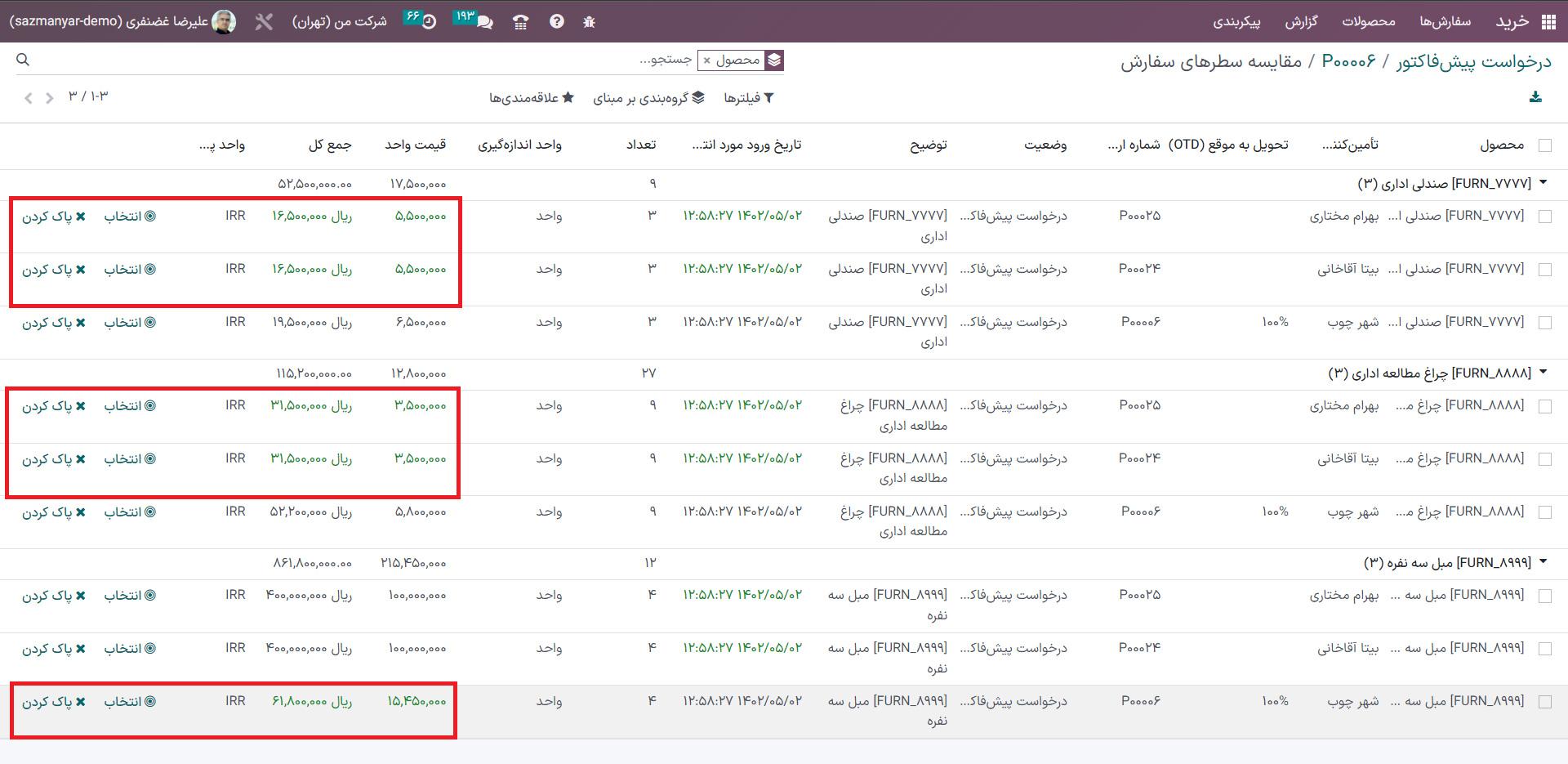Check the last شهر چوب مبل row
Screen dimensions: 1568x764
point(1544,702)
